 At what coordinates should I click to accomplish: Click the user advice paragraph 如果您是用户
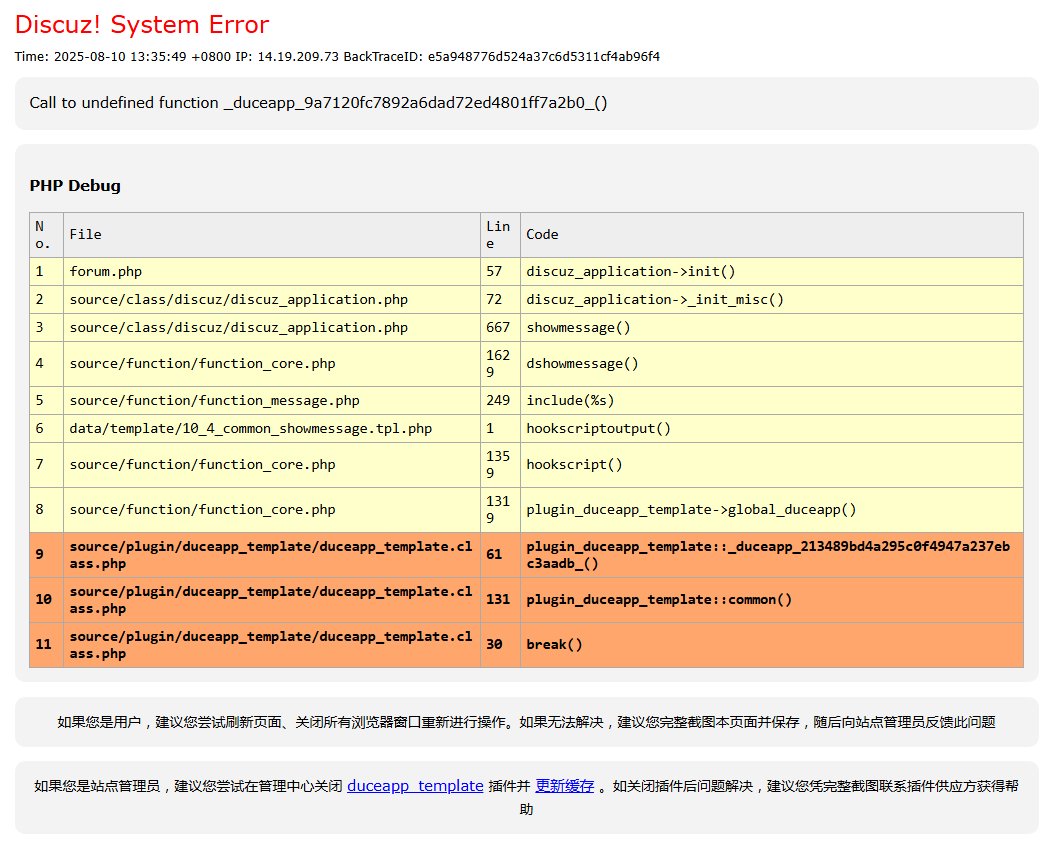pos(526,723)
